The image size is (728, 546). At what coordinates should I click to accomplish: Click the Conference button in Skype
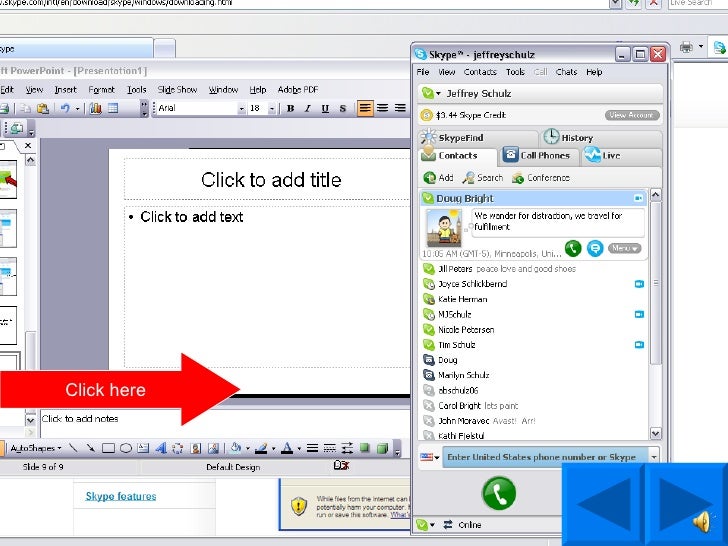point(540,178)
